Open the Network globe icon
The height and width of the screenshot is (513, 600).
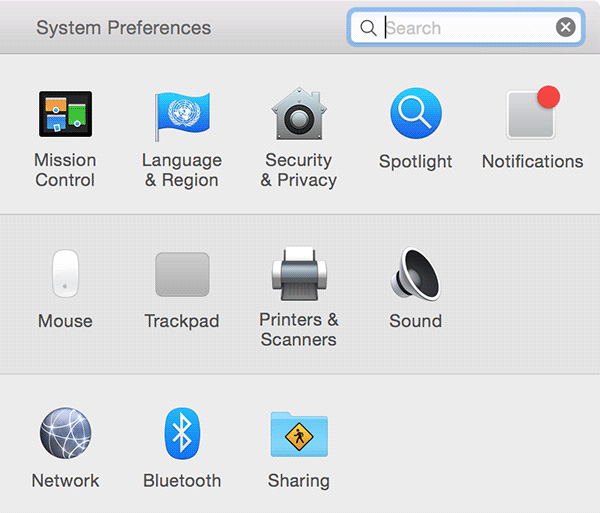tap(66, 433)
